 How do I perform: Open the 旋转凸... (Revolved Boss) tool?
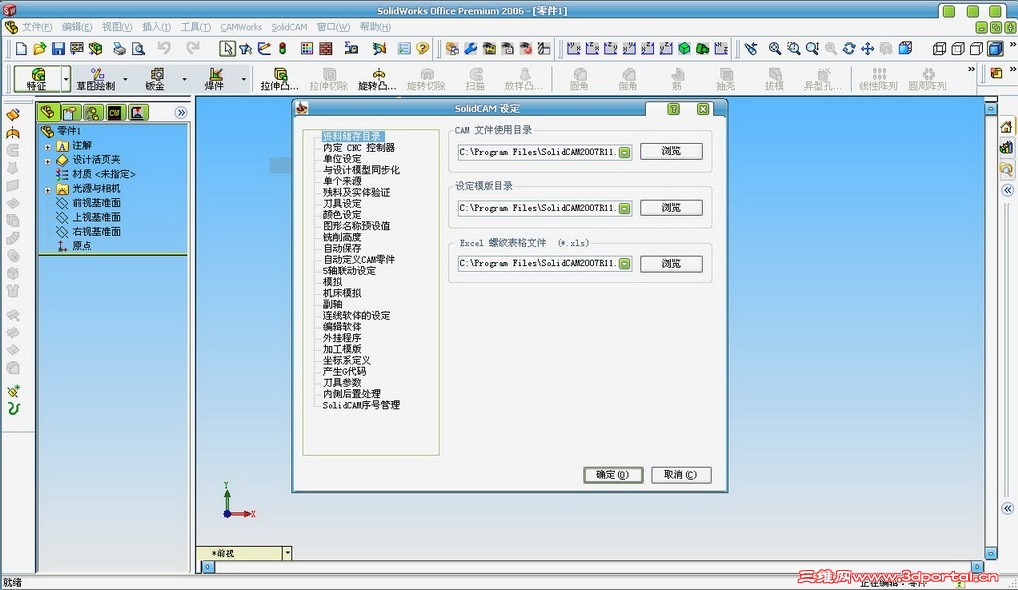click(377, 79)
